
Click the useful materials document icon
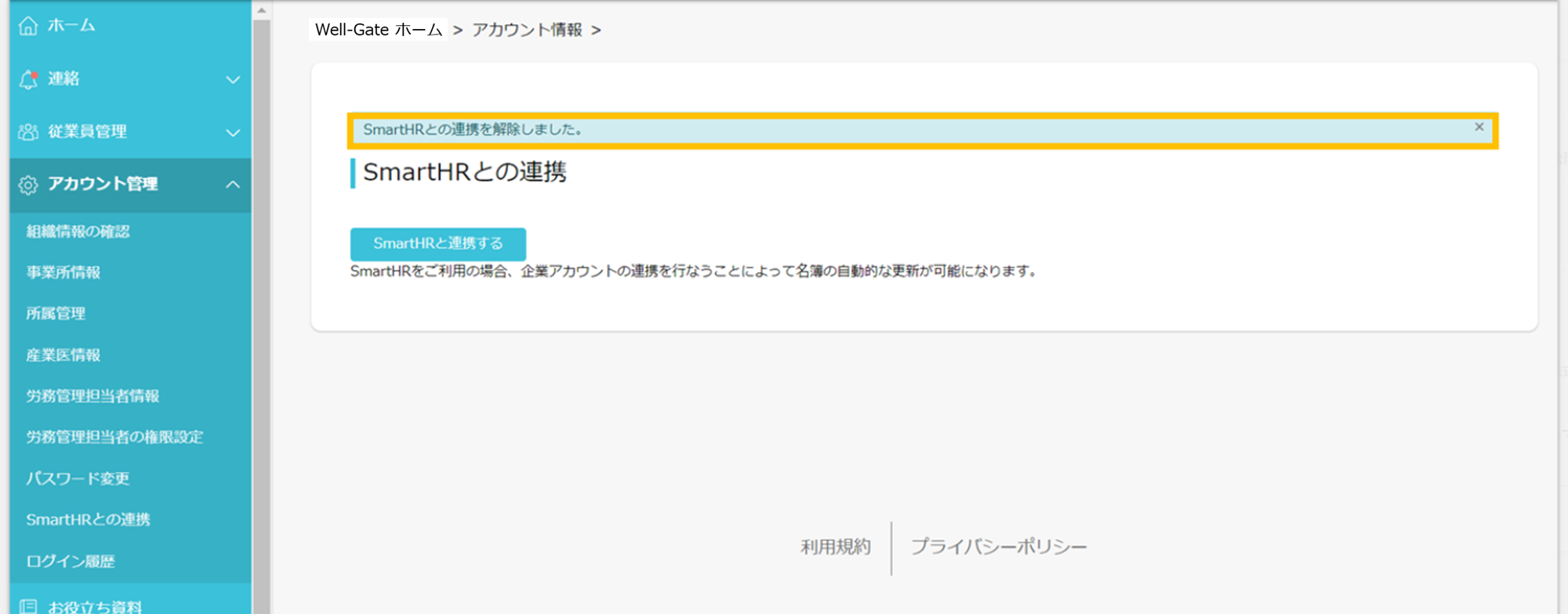(x=28, y=606)
